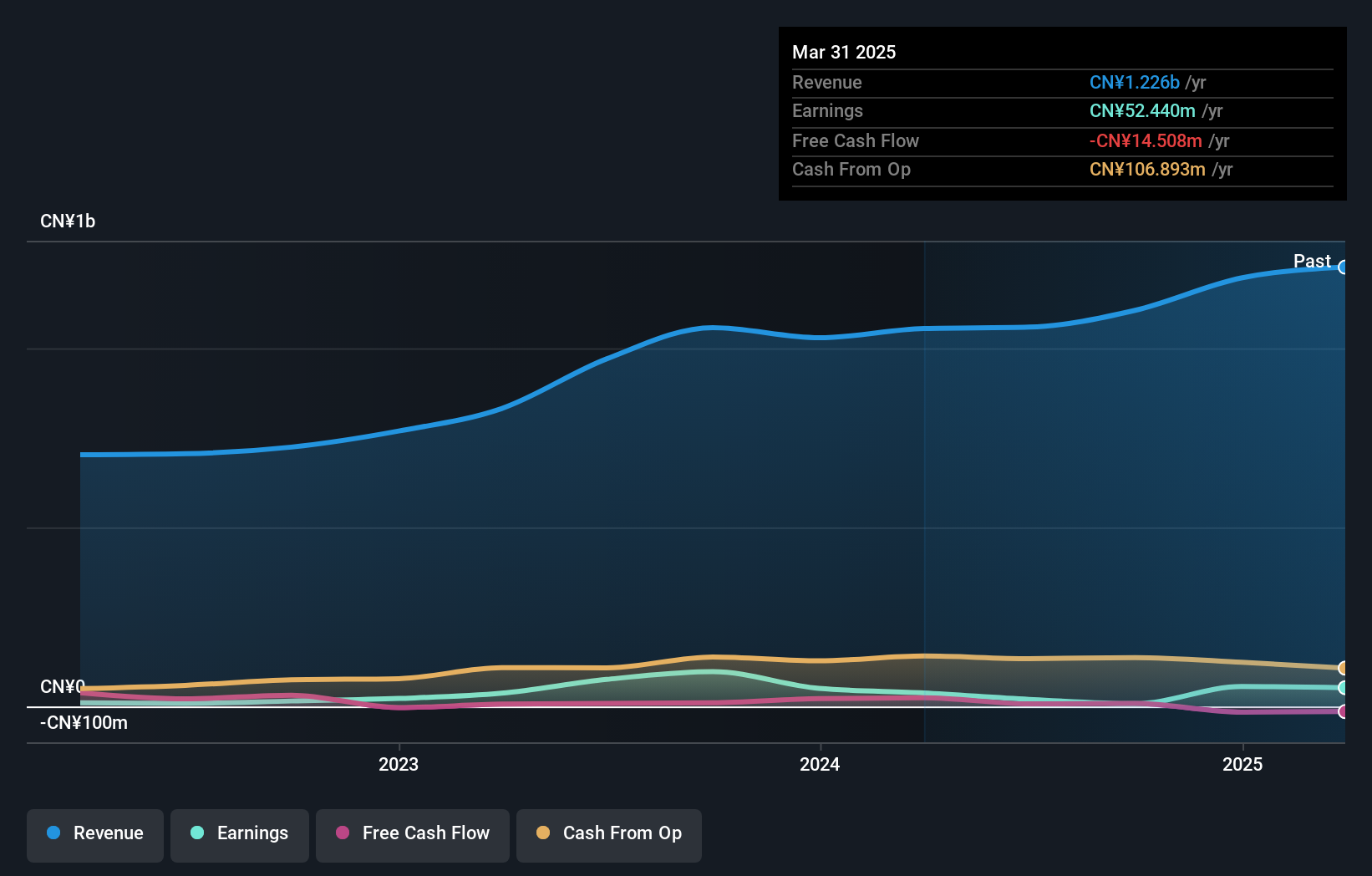The image size is (1372, 876).
Task: Click the Free Cash Flow label in tooltip
Action: point(856,140)
